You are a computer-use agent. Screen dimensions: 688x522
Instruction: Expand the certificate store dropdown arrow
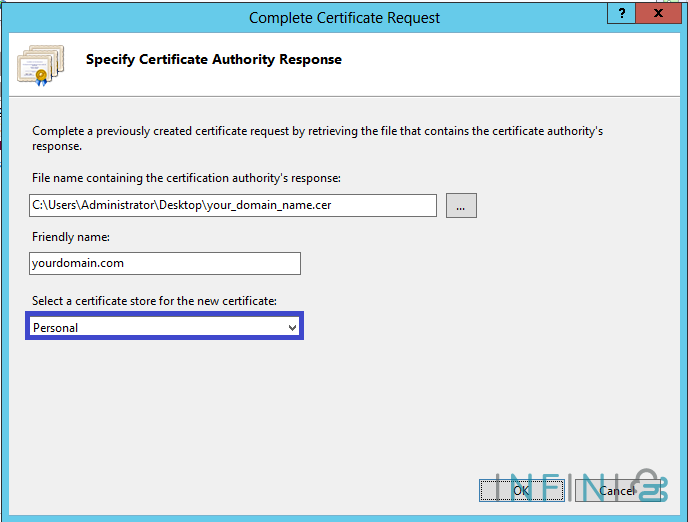(x=292, y=327)
